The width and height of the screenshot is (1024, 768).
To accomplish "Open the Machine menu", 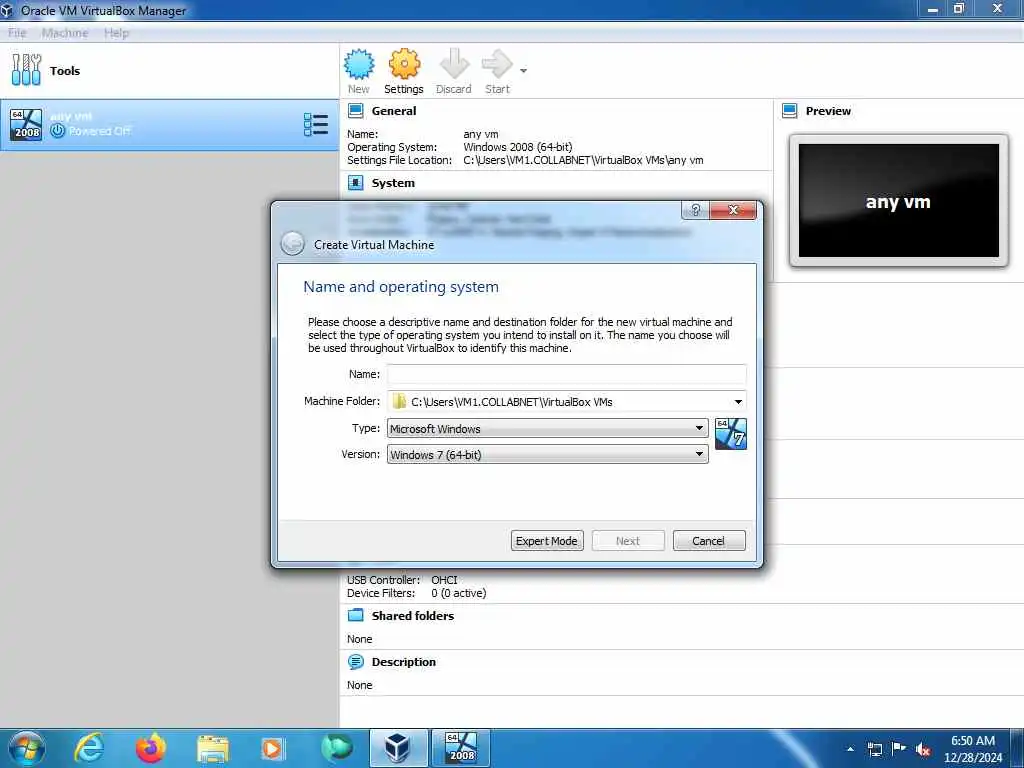I will coord(65,33).
